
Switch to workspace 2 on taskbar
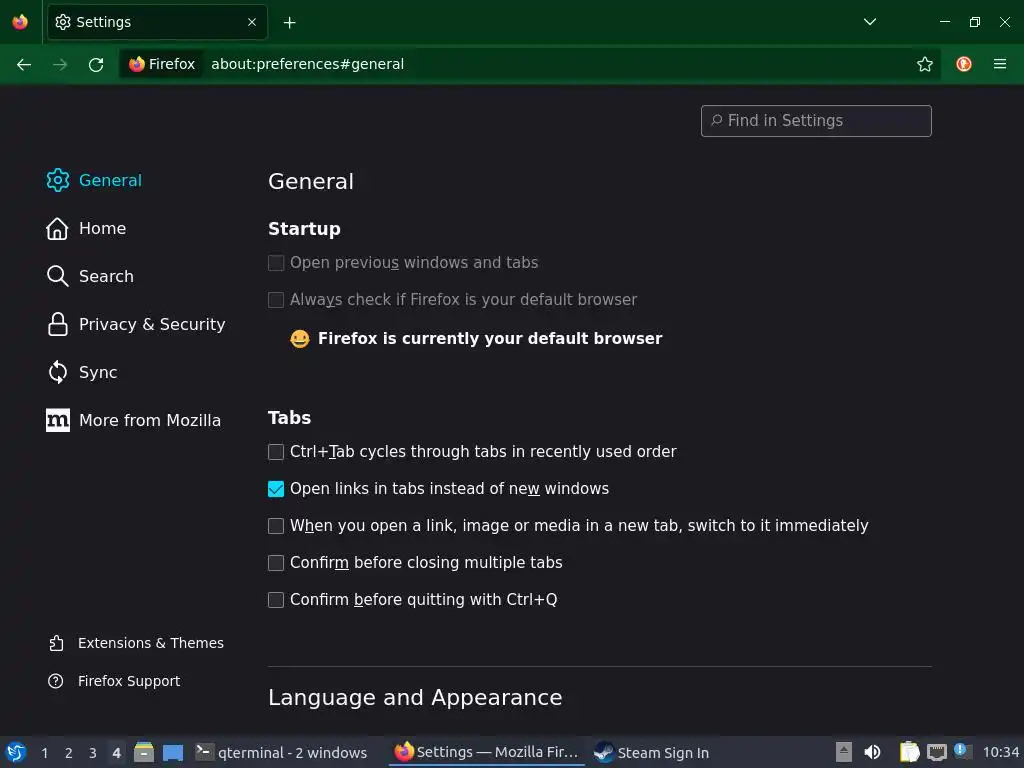click(x=69, y=753)
